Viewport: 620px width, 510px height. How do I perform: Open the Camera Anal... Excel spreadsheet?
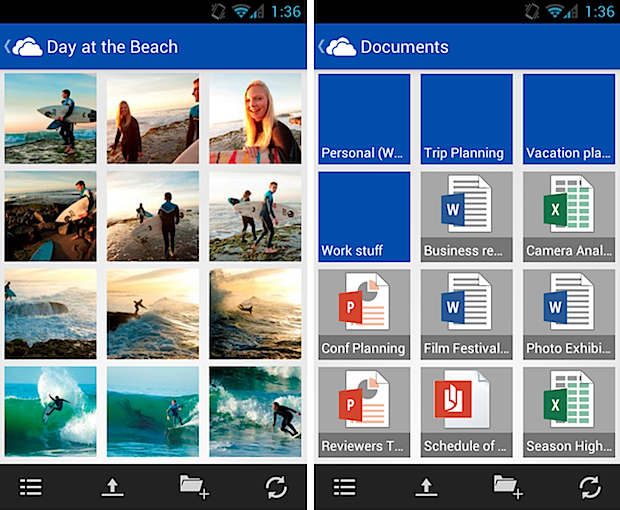click(x=568, y=216)
